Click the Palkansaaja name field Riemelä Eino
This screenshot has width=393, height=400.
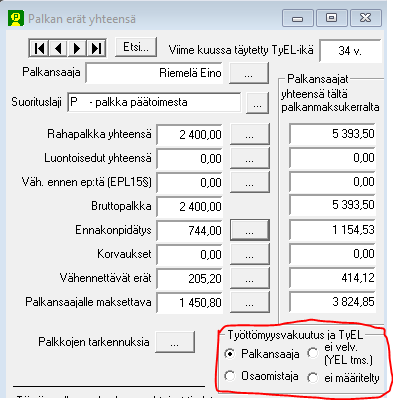click(x=154, y=73)
